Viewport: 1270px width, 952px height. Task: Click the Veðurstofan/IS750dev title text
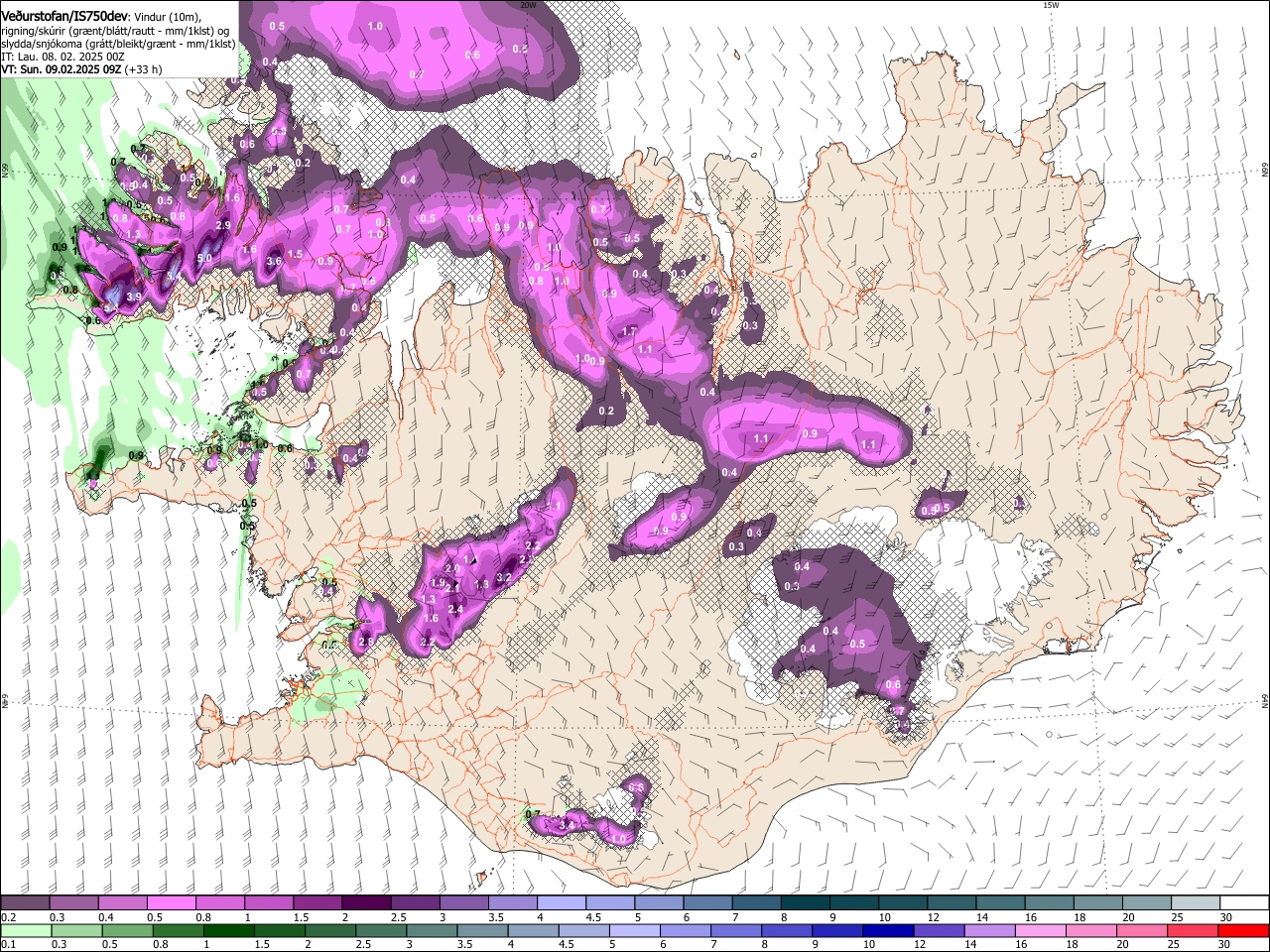click(x=64, y=17)
